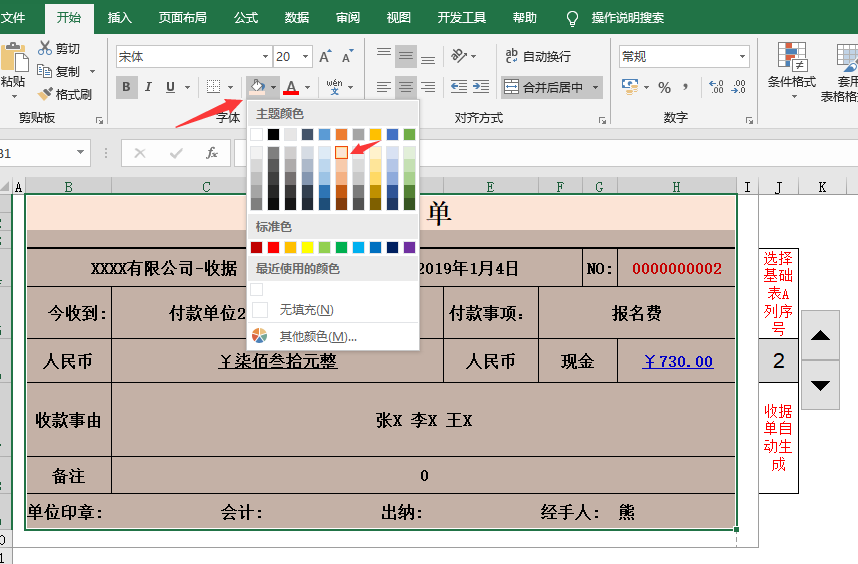Image resolution: width=858 pixels, height=564 pixels.
Task: Click the Increase Indent icon
Action: tap(480, 87)
